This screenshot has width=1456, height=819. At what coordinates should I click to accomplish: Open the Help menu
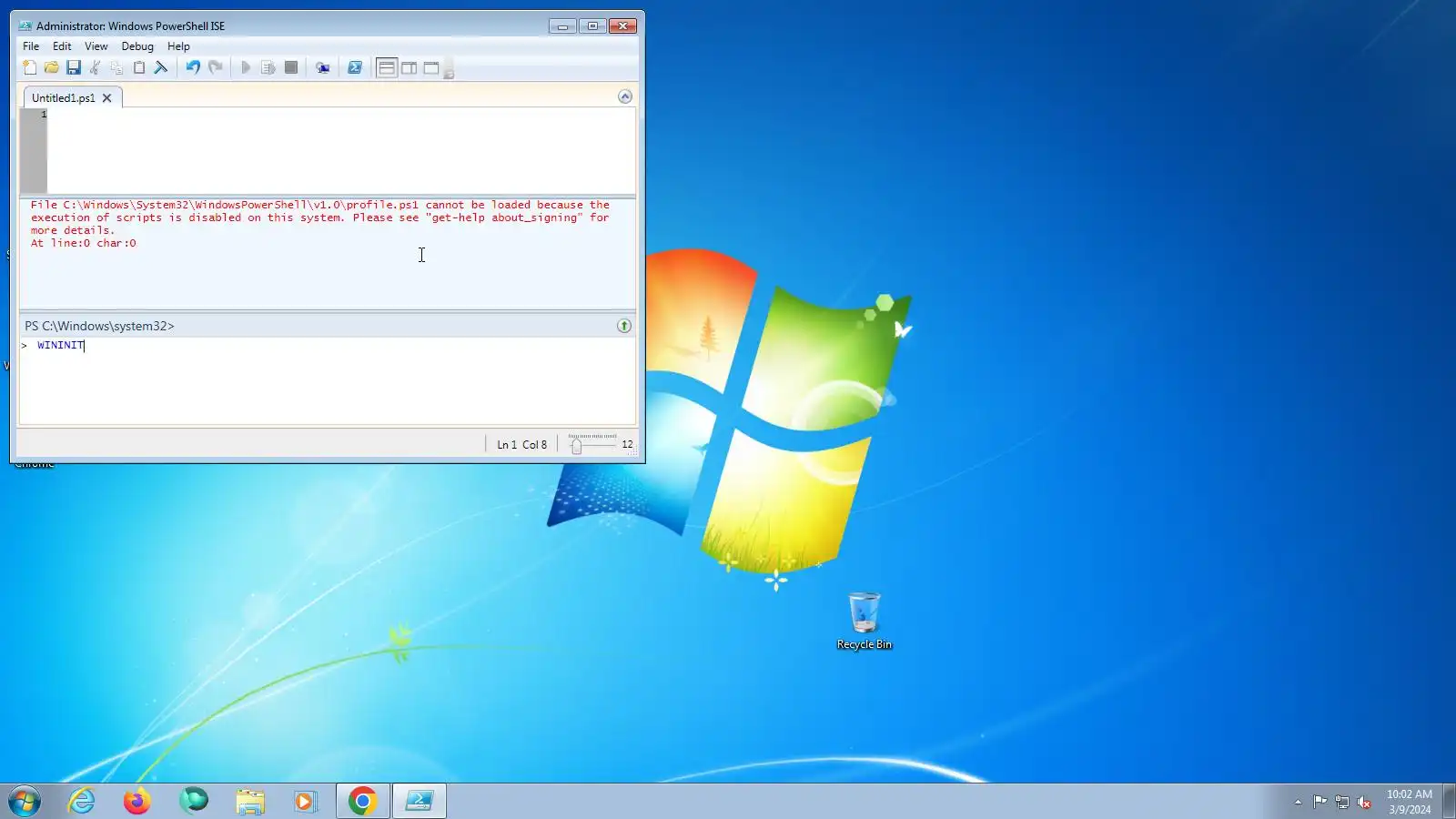coord(178,46)
